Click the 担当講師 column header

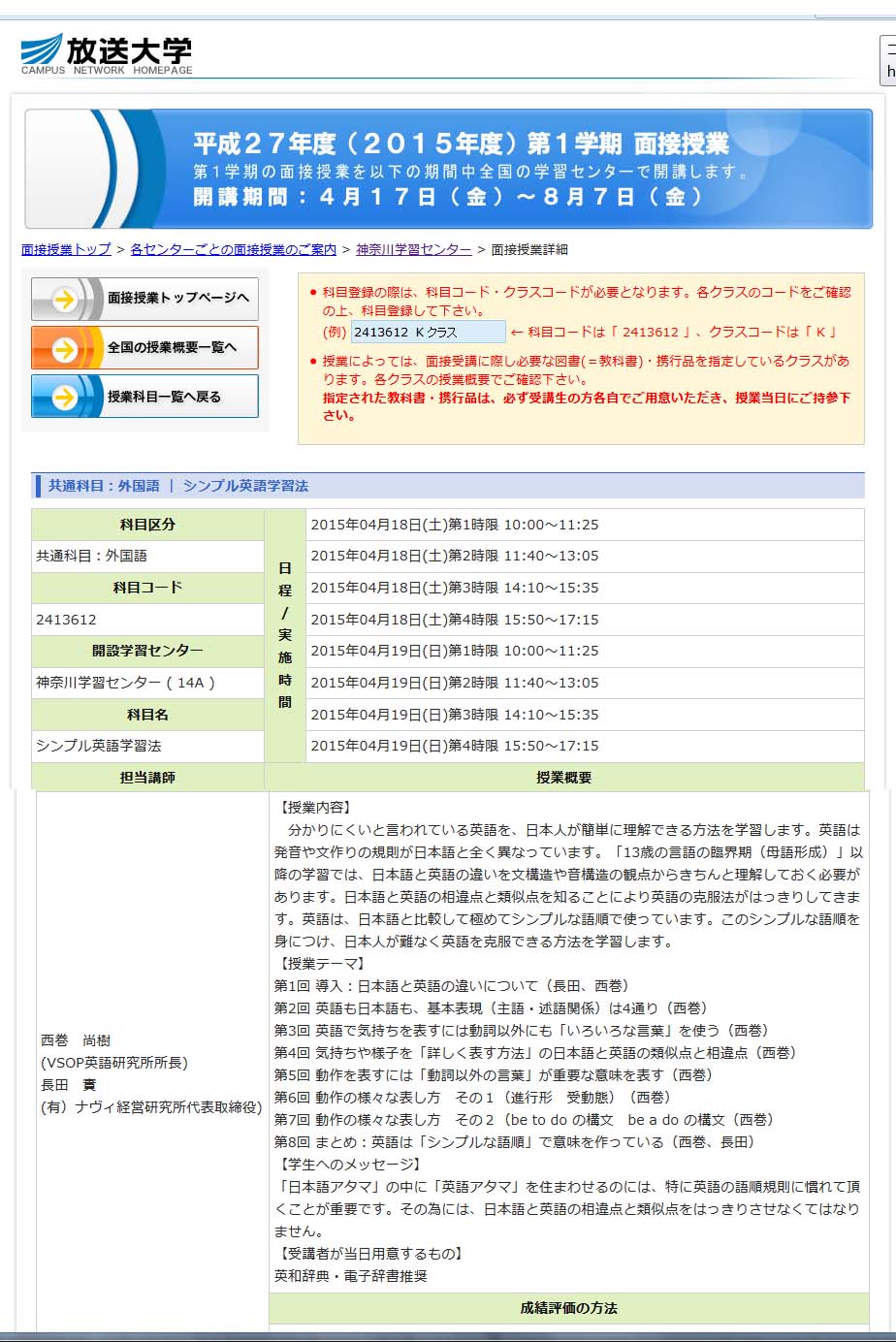tap(147, 778)
